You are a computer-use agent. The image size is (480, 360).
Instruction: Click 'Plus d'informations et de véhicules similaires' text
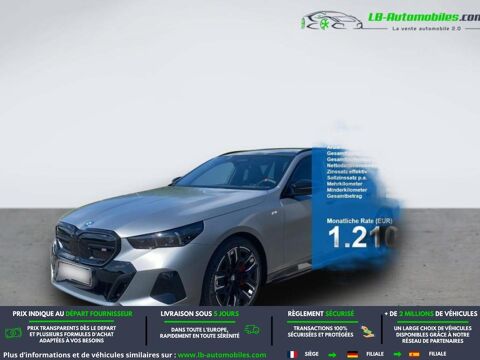(x=89, y=355)
